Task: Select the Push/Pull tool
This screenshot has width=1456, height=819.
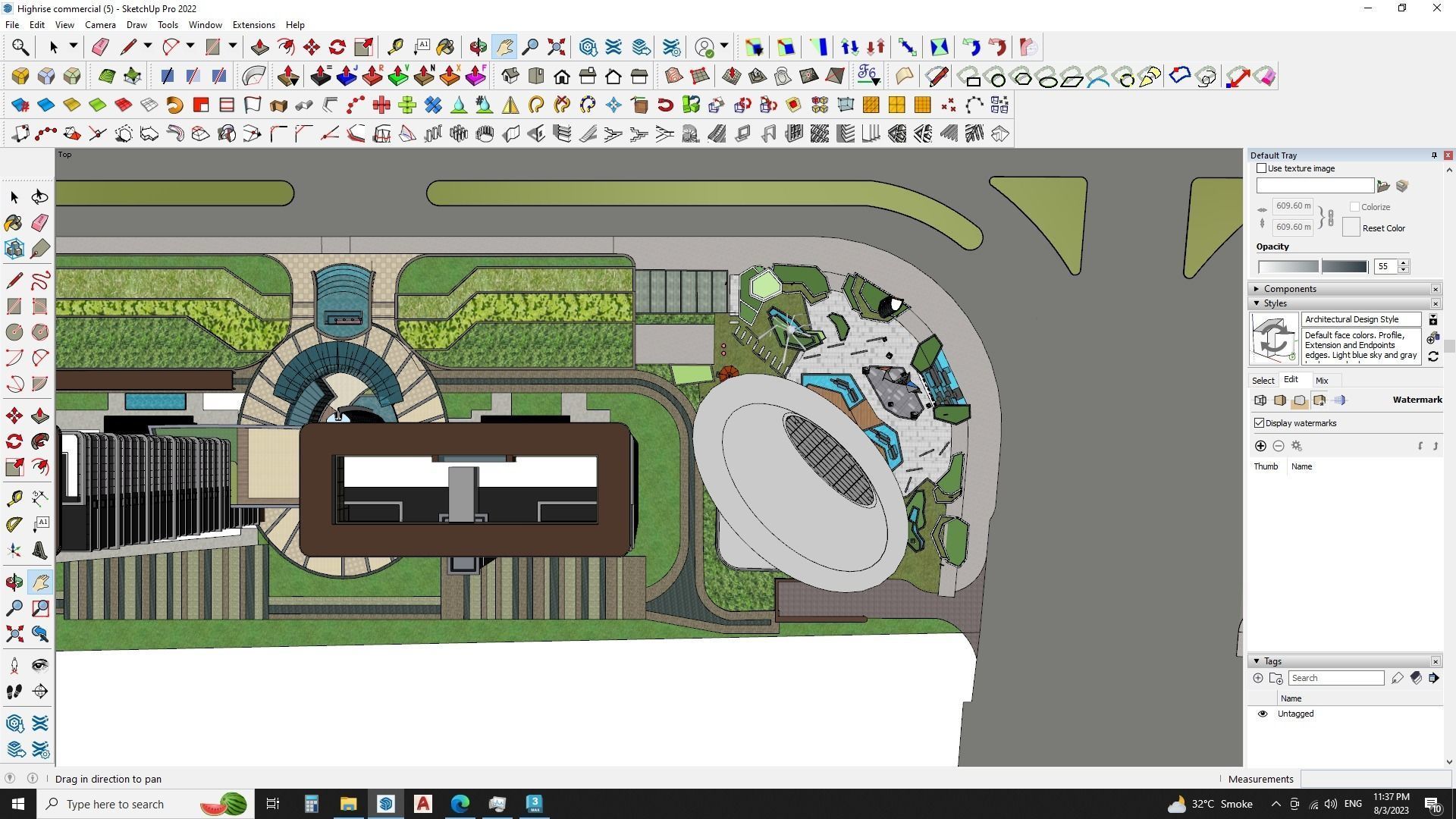Action: coord(40,416)
